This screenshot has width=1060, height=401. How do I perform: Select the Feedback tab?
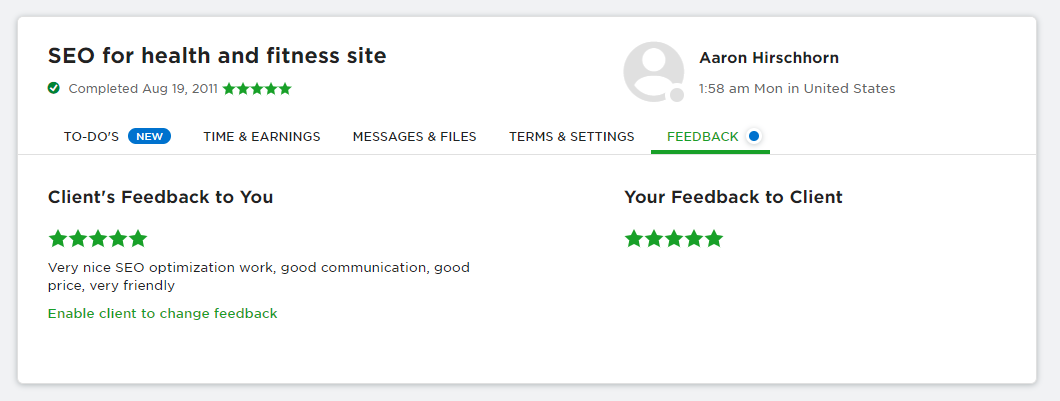click(x=702, y=136)
